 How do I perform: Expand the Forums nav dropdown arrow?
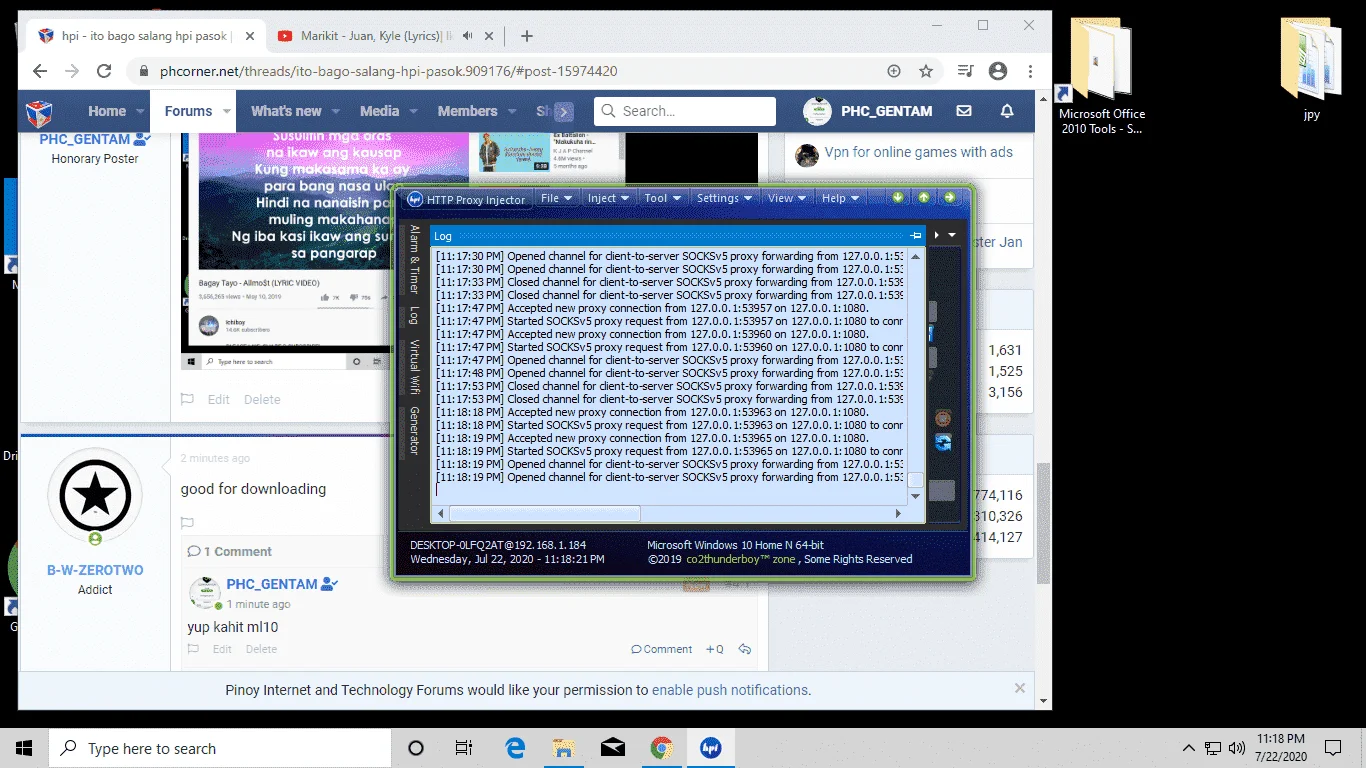pos(227,112)
